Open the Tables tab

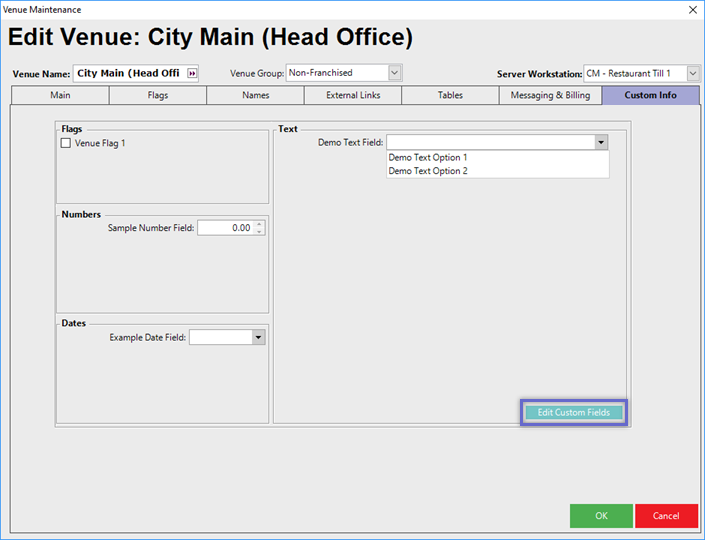coord(450,96)
